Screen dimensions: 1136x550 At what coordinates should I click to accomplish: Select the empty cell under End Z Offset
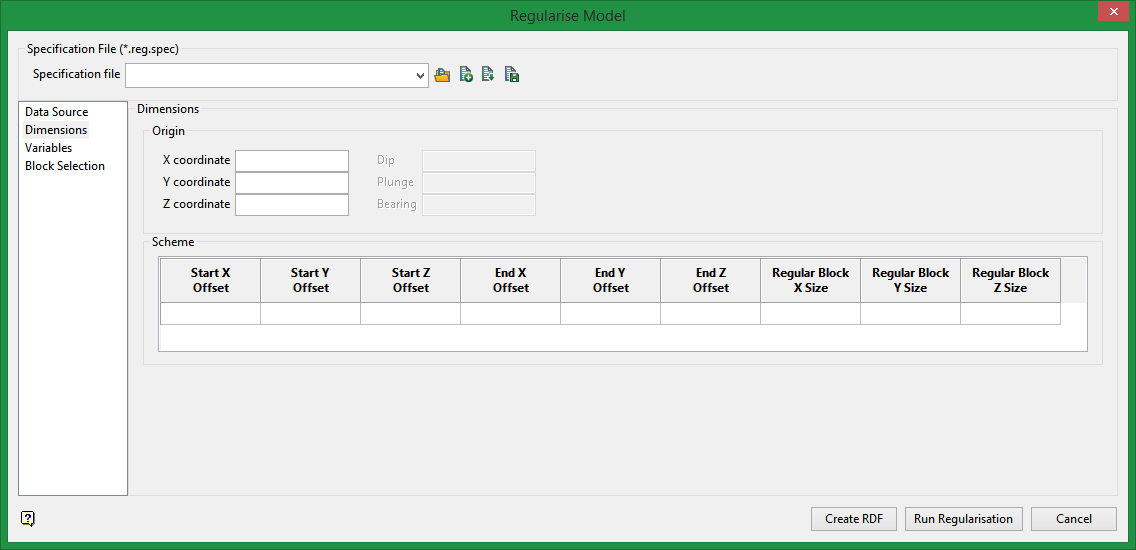[710, 314]
